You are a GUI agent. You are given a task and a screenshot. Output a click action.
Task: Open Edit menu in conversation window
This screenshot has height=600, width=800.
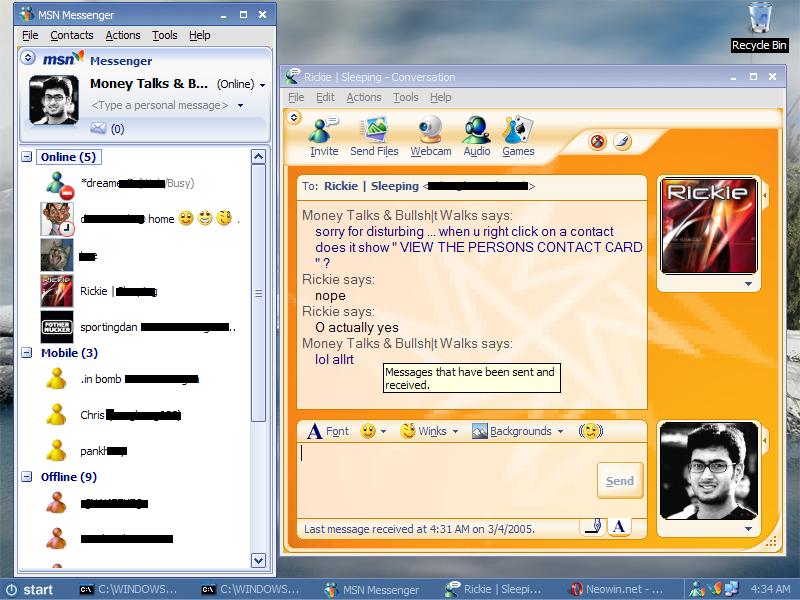[325, 97]
